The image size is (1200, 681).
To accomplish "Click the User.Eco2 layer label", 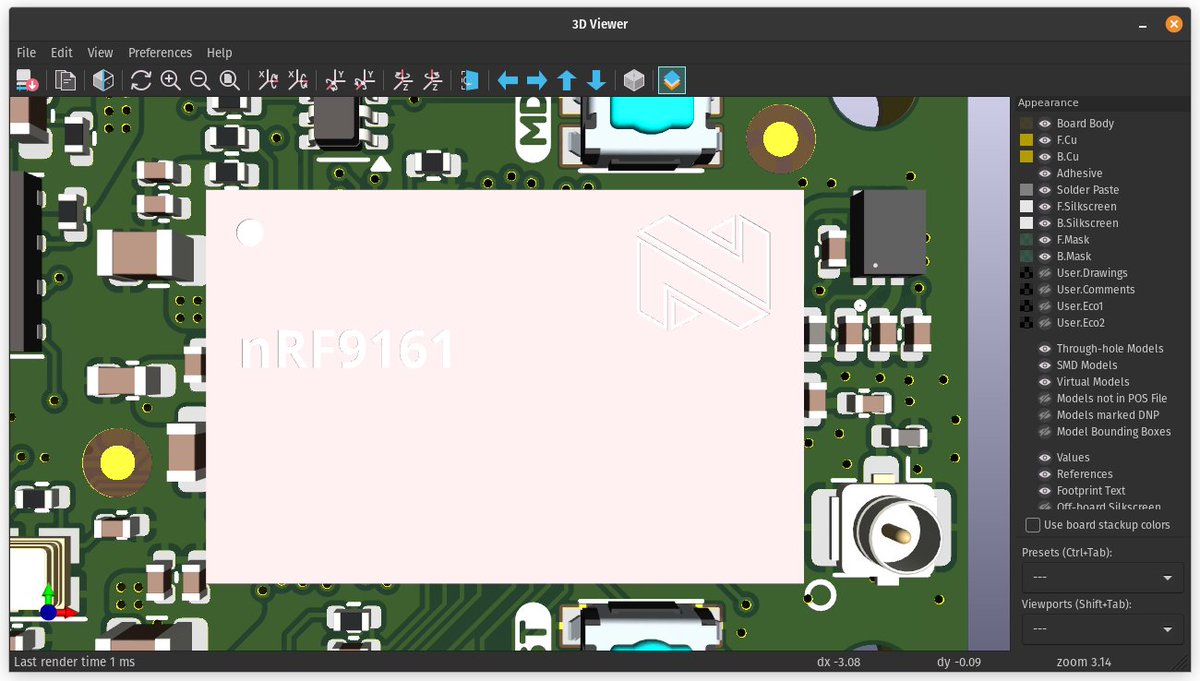I will tap(1081, 323).
